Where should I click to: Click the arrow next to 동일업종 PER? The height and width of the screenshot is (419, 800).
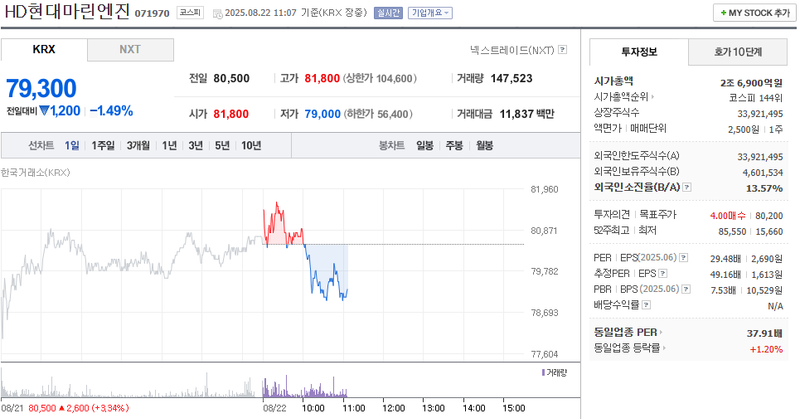click(661, 332)
